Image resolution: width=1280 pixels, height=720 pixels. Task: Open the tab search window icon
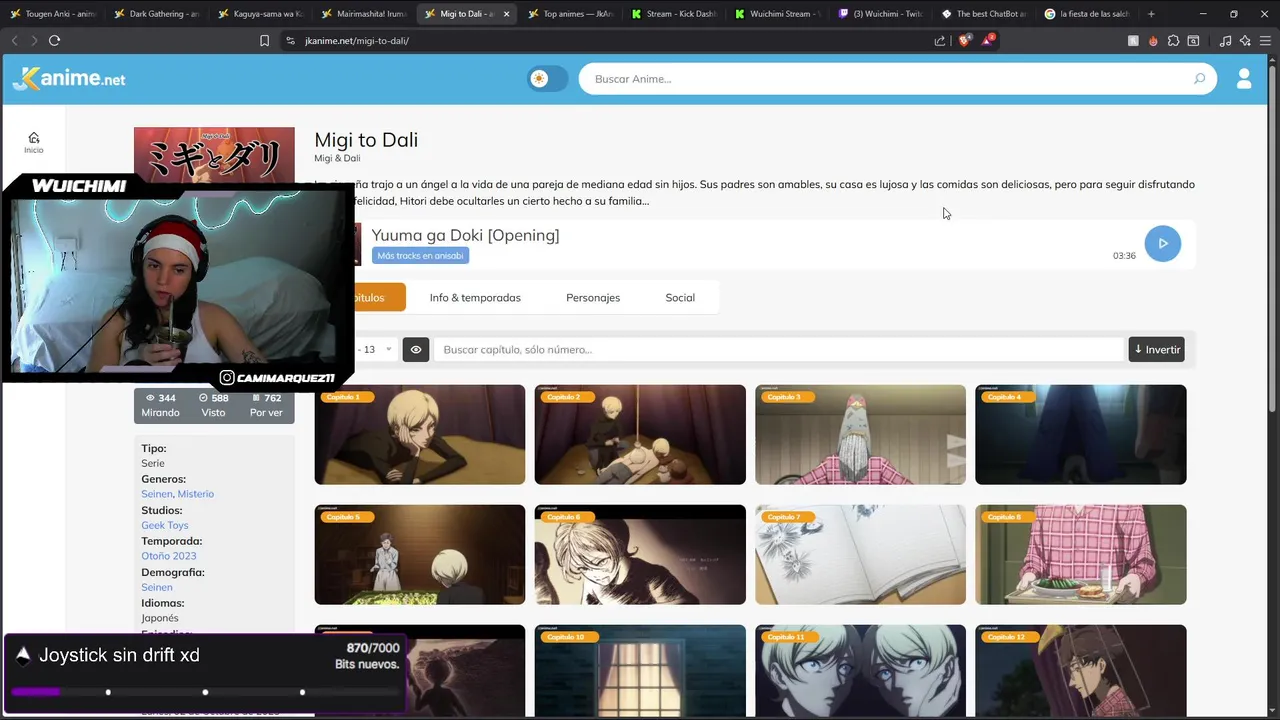click(1193, 41)
